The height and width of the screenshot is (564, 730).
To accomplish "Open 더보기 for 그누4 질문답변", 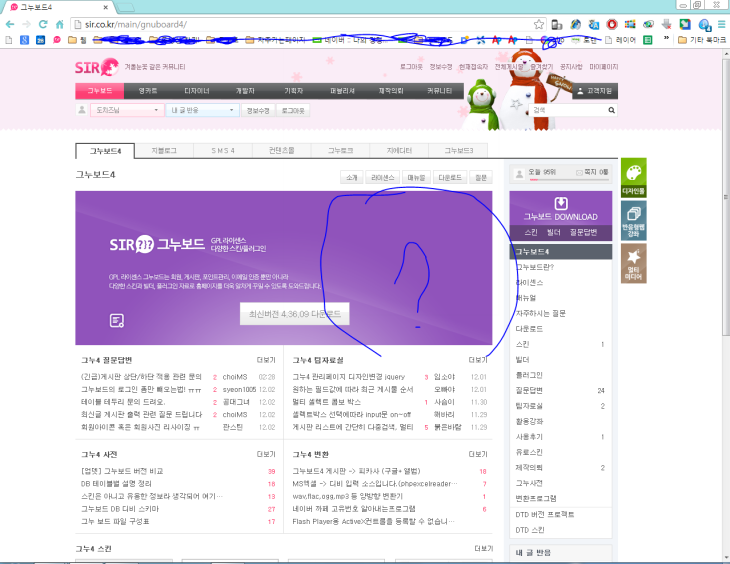I will pos(266,360).
